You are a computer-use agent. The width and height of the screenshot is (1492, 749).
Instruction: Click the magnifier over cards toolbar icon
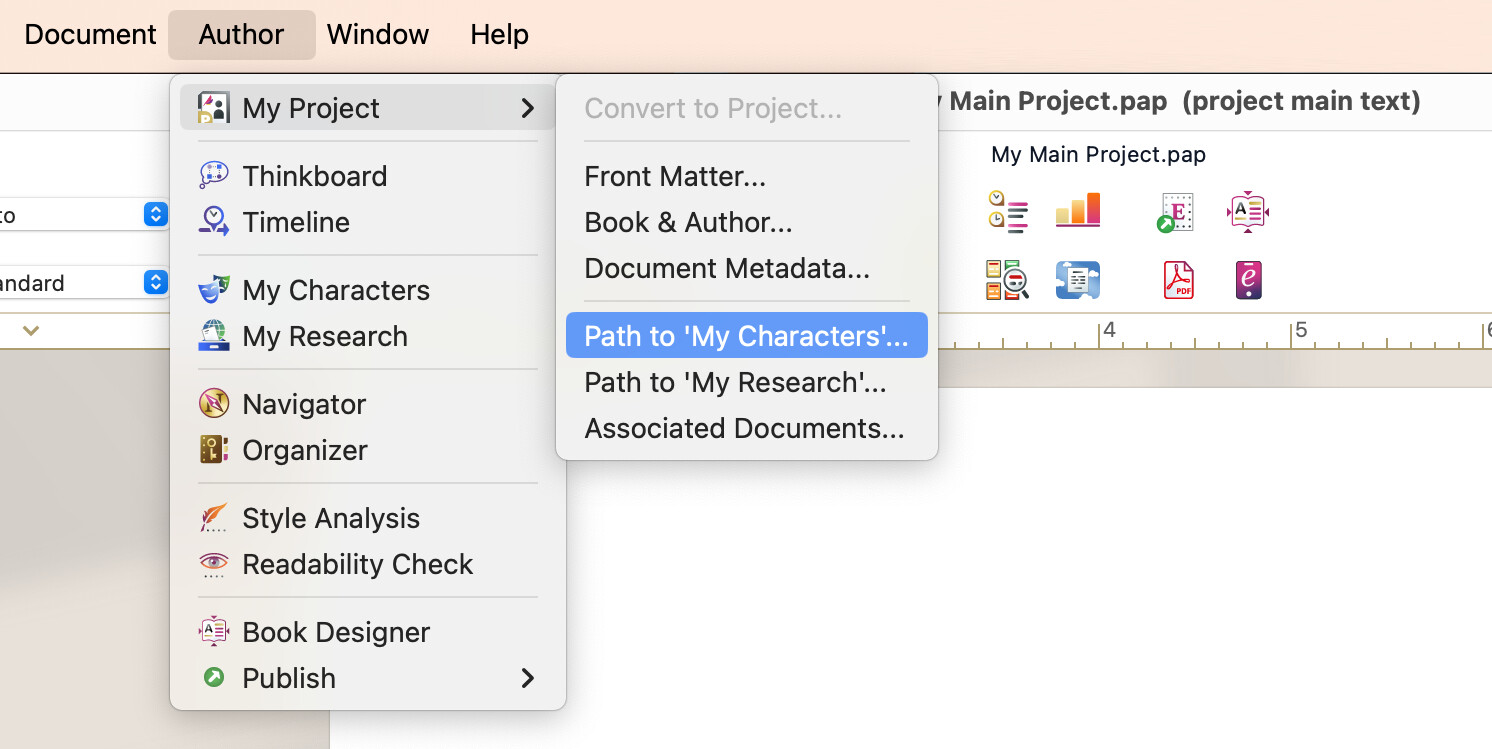tap(1007, 280)
